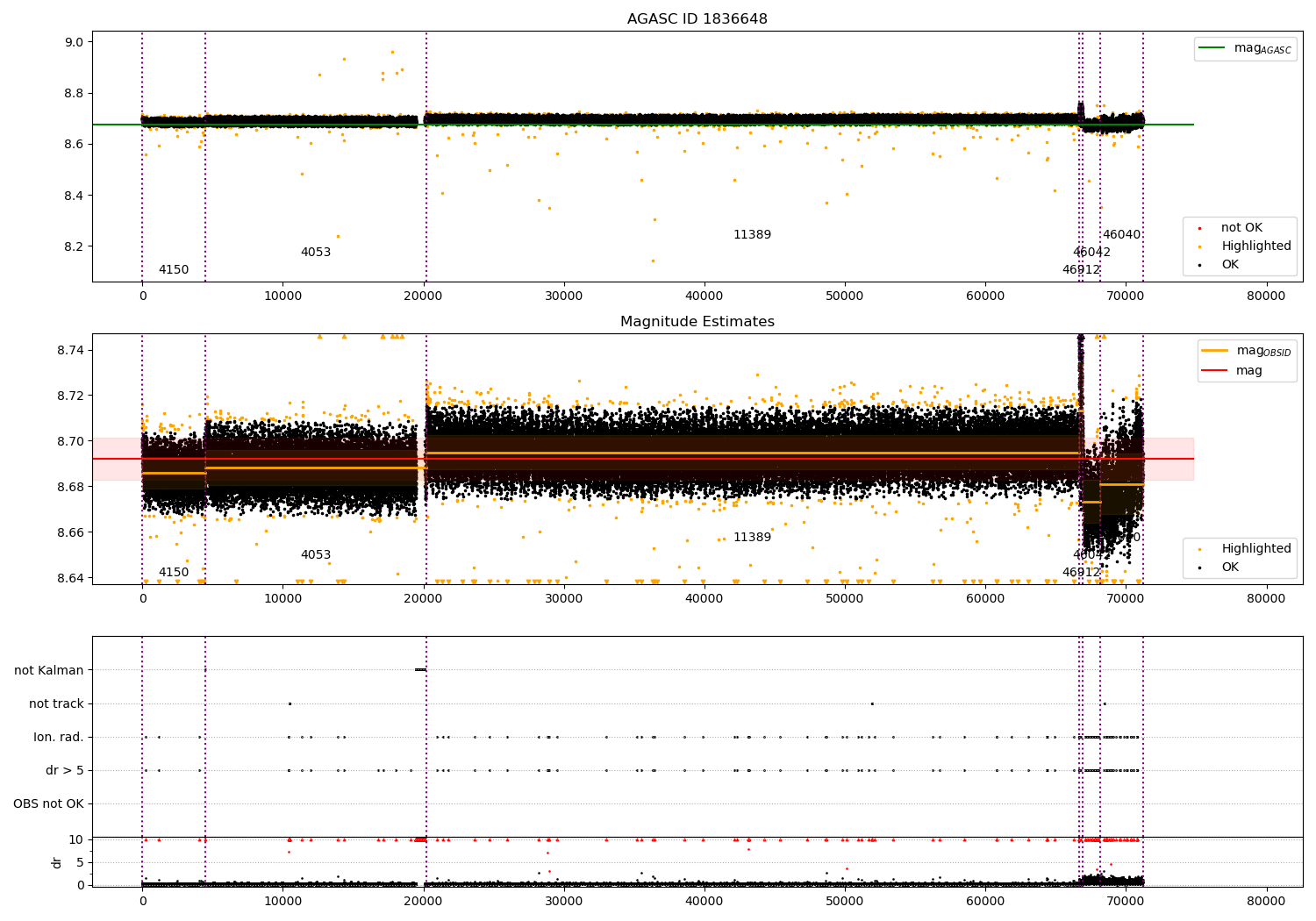Viewport: 1316px width, 921px height.
Task: Click the 4053 label in top plot
Action: pyautogui.click(x=316, y=253)
